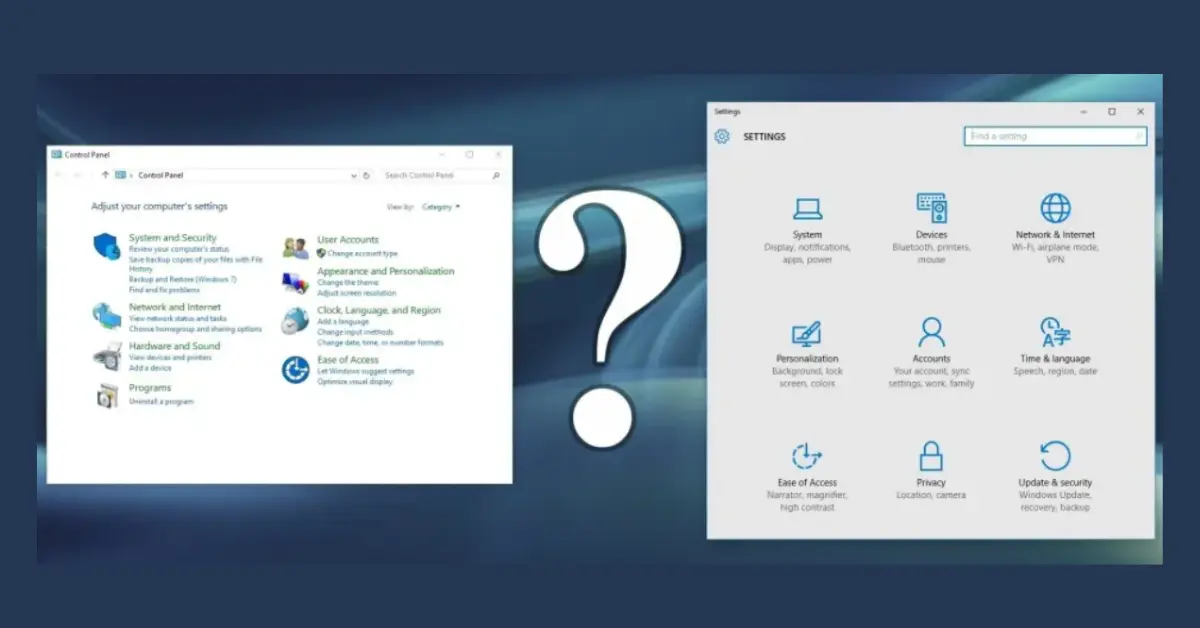Click Choose homegroup and sharing options
This screenshot has width=1200, height=628.
point(195,329)
